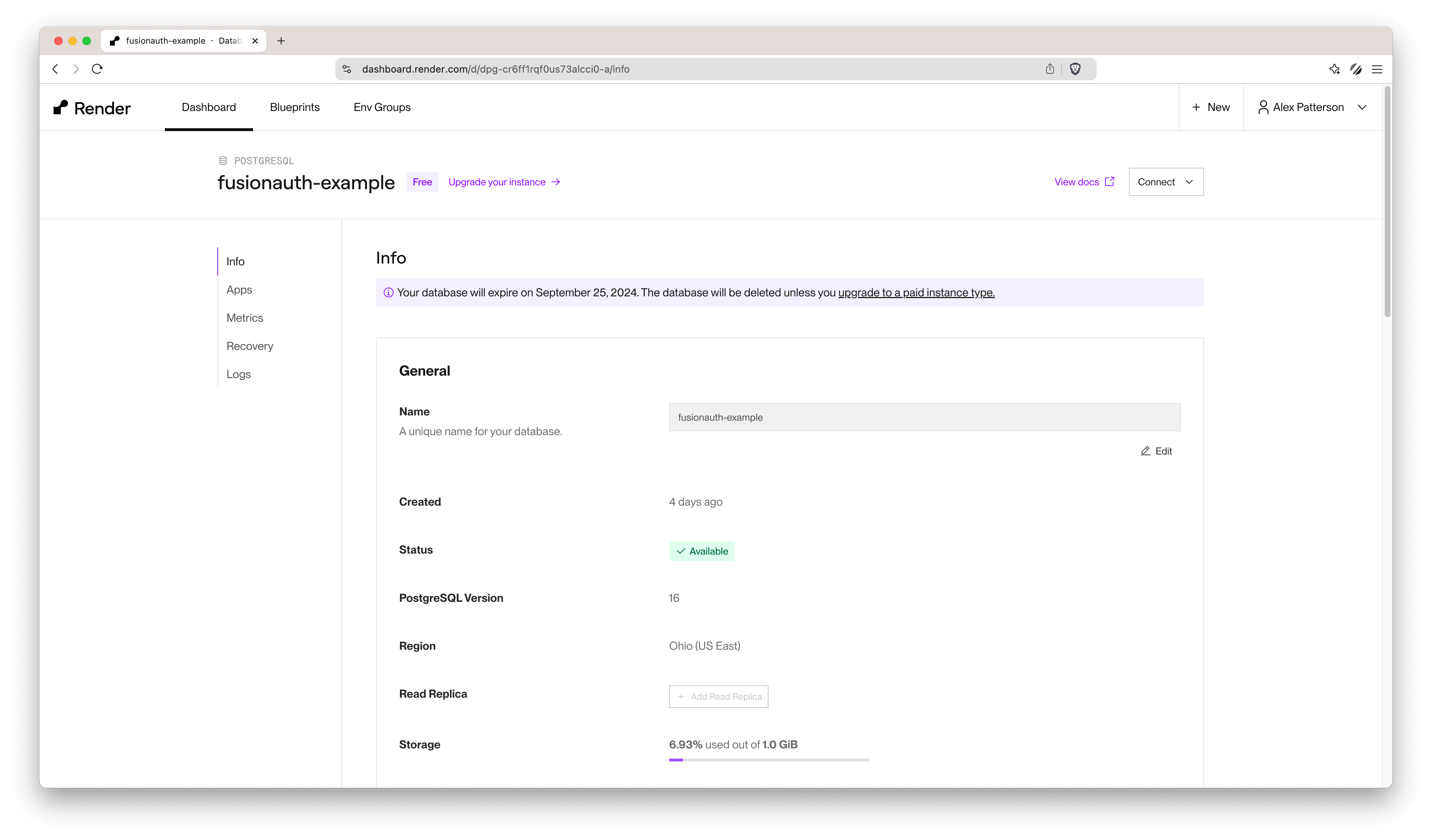Click the '4 days ago' created value

click(696, 502)
